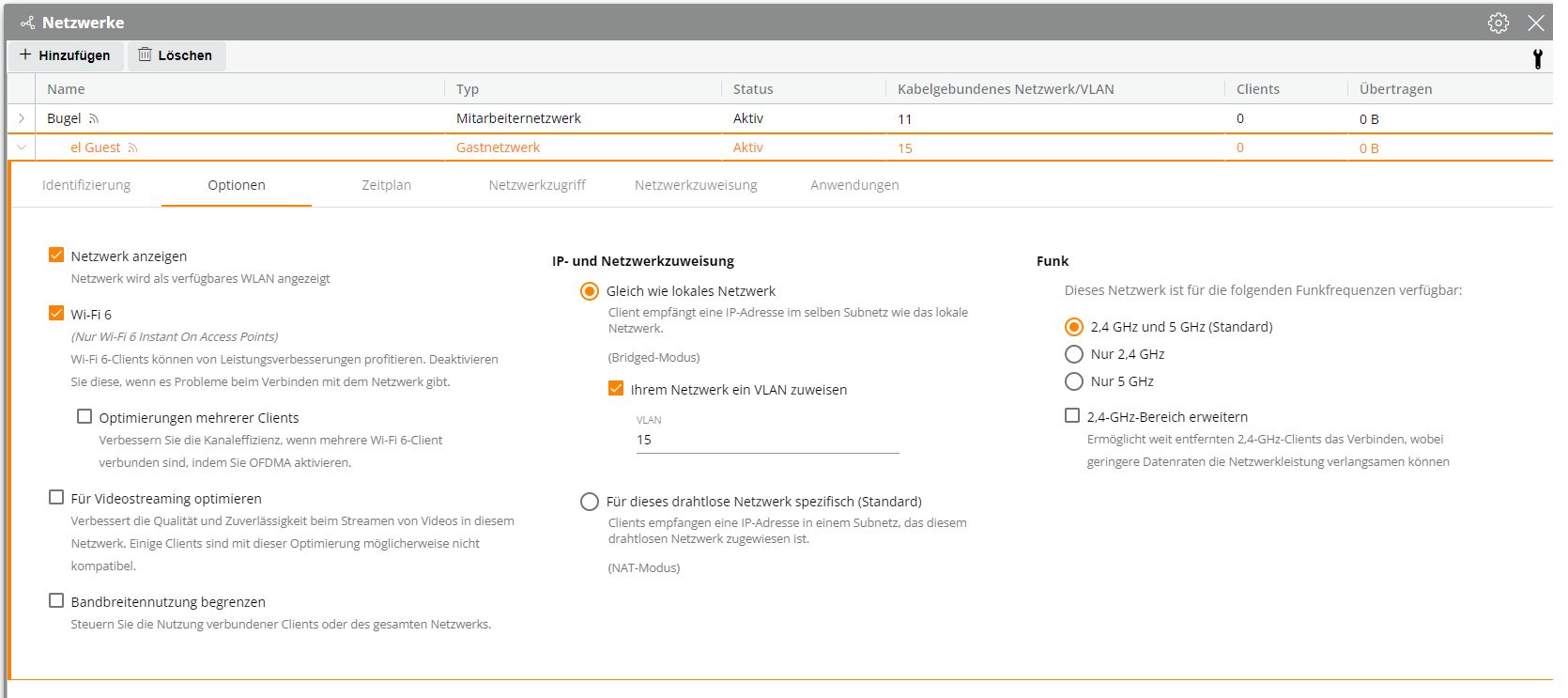Go to the Netzwerkzuweisung tab
The width and height of the screenshot is (1568, 698).
(696, 185)
